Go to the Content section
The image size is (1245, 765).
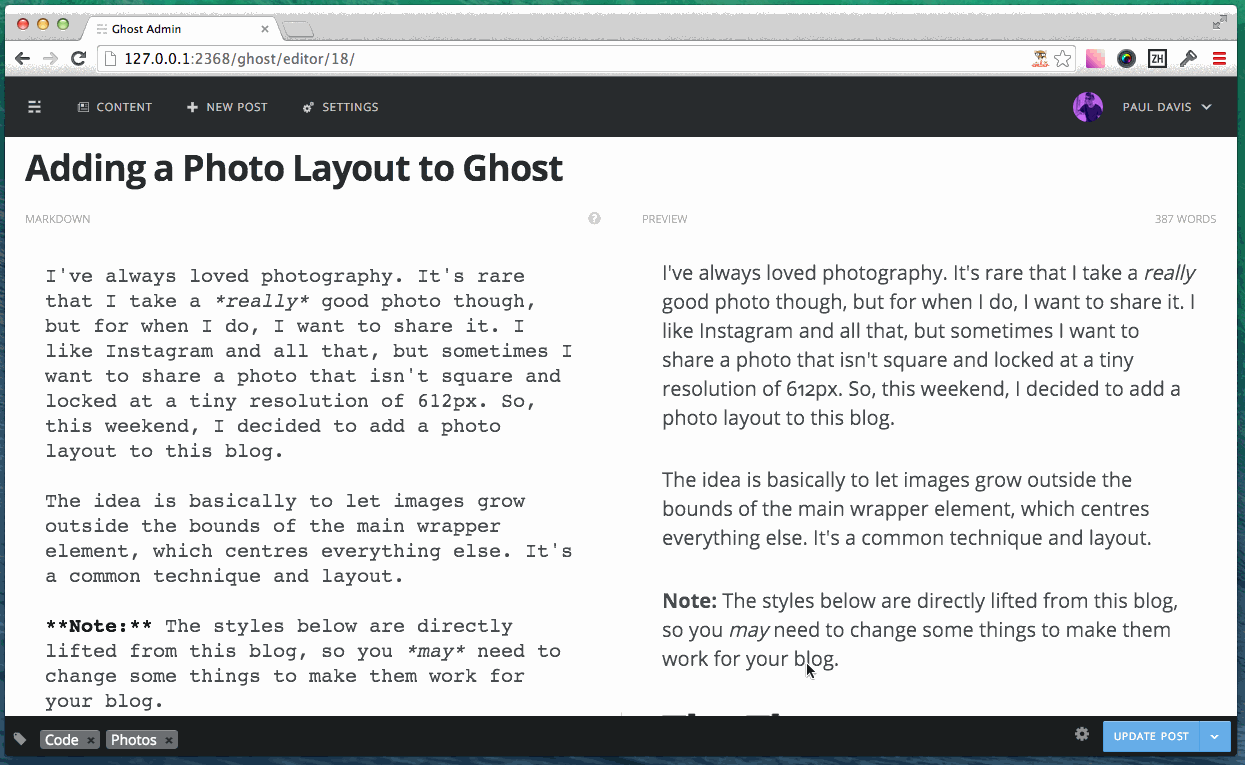(x=115, y=107)
